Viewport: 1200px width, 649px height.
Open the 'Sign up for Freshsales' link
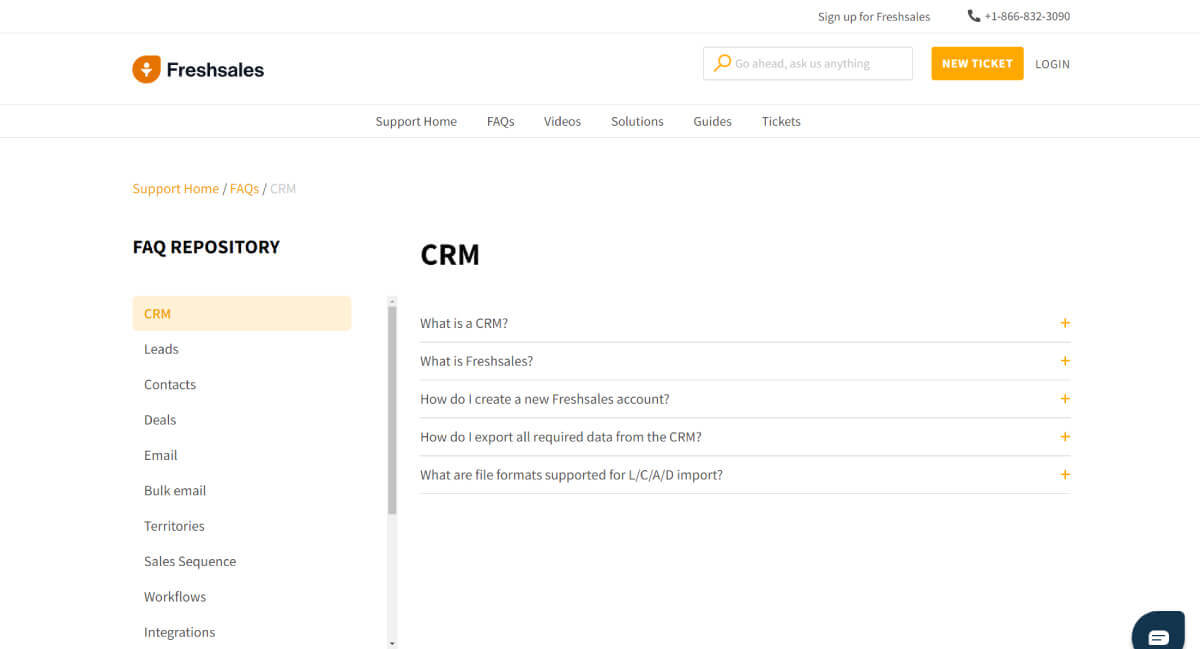tap(874, 16)
